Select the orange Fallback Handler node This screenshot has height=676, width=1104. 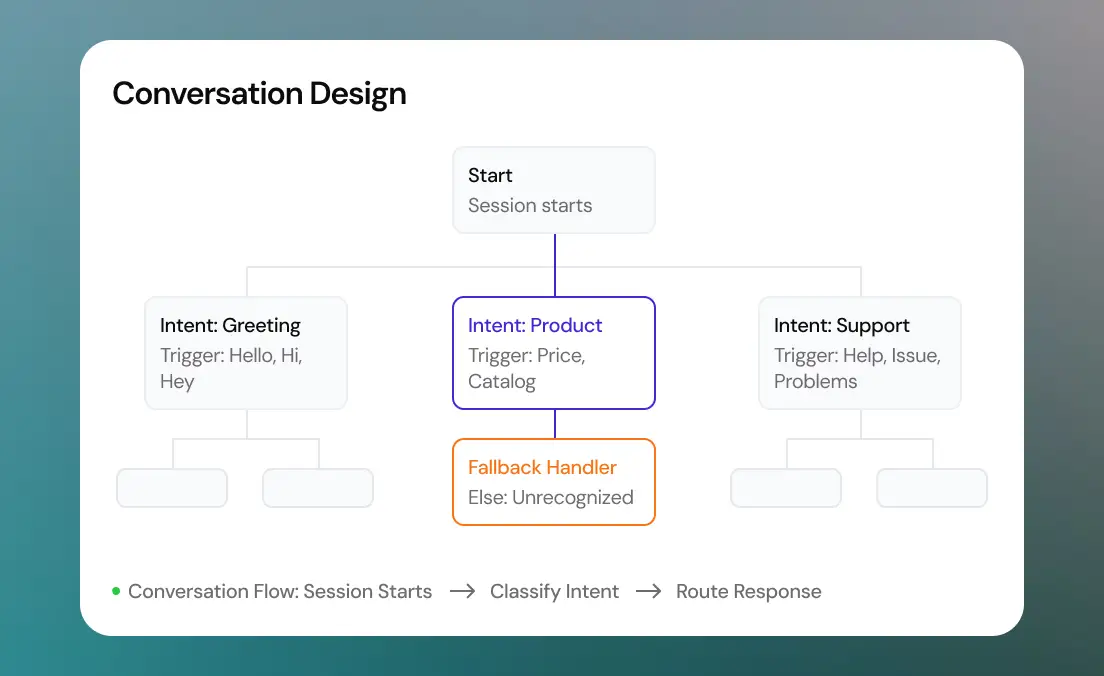tap(553, 482)
